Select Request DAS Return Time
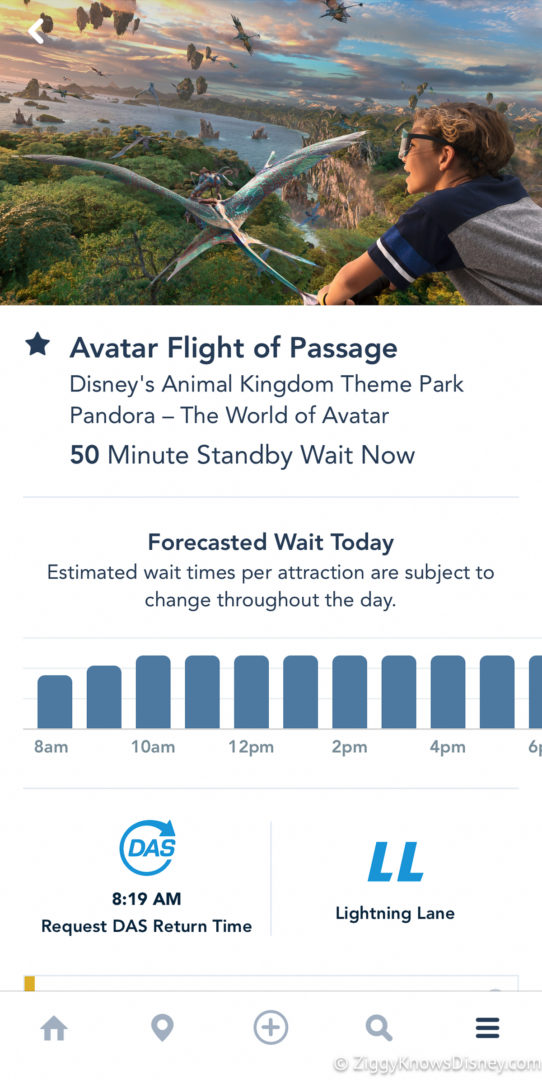The width and height of the screenshot is (542, 1080). 147,926
